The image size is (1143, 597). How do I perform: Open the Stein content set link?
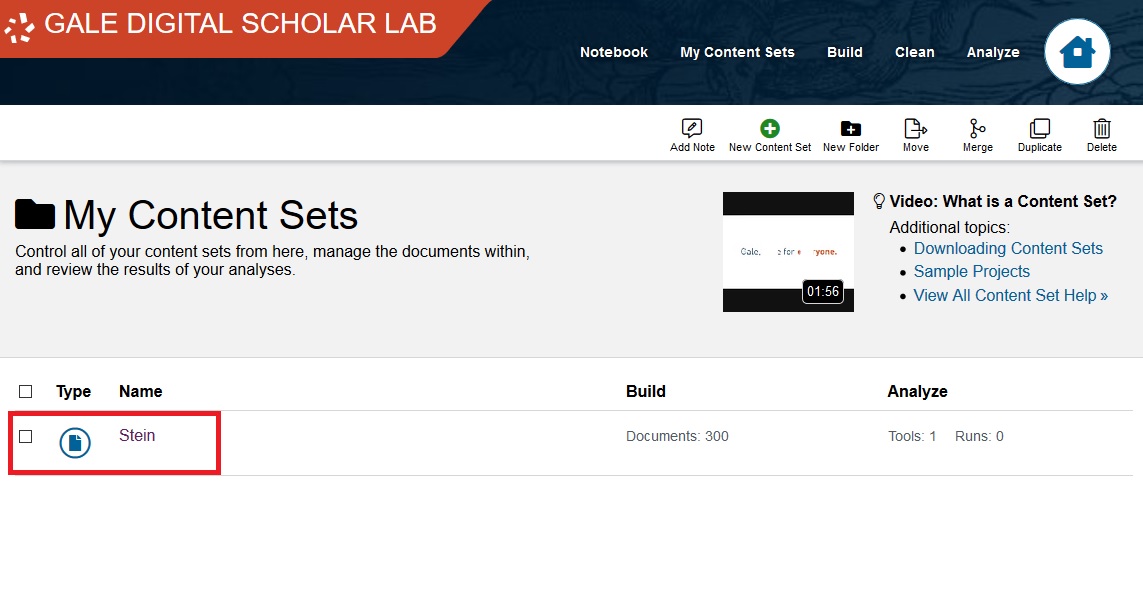(x=137, y=436)
